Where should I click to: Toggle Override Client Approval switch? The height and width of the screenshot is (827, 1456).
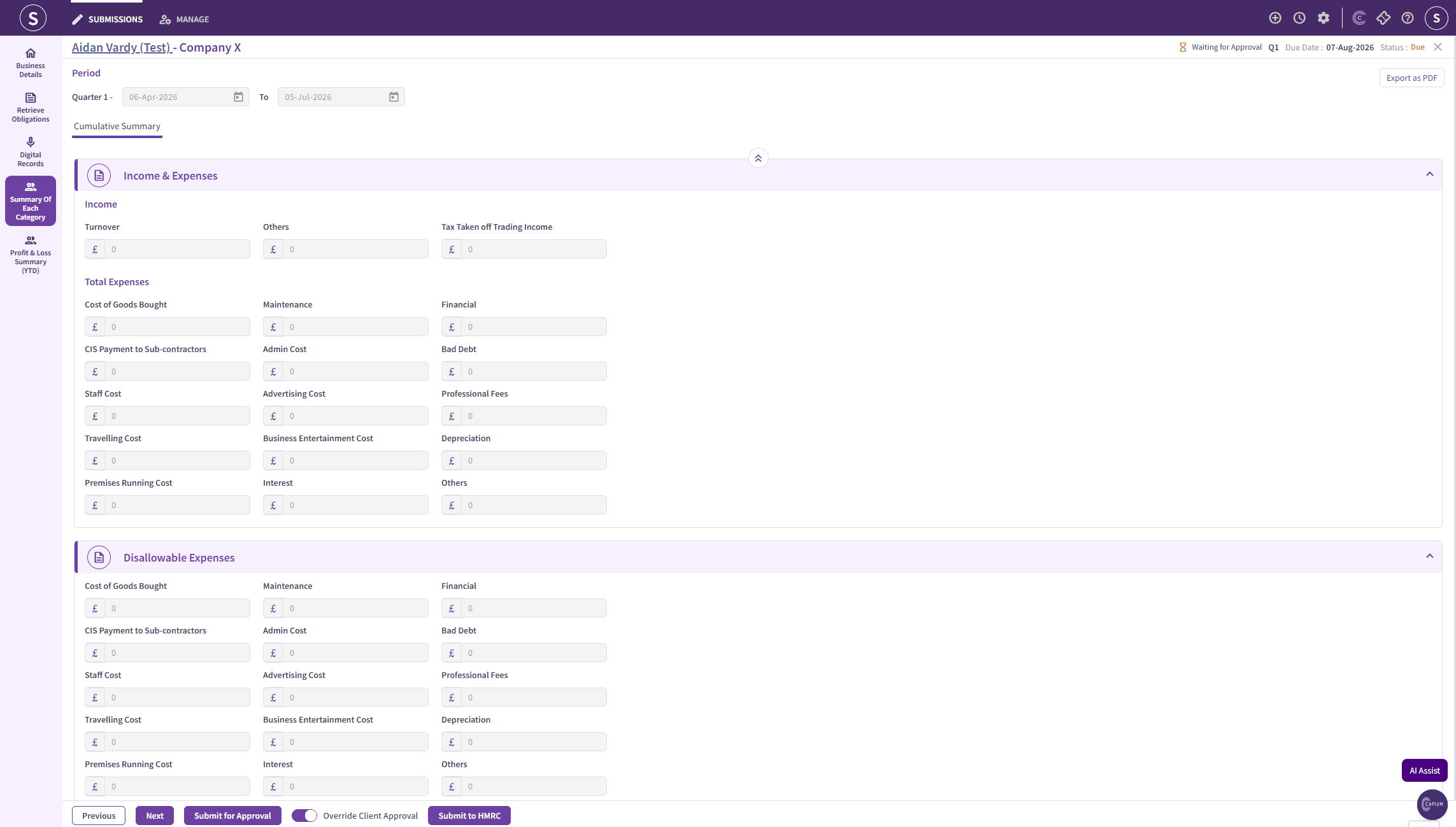(304, 816)
